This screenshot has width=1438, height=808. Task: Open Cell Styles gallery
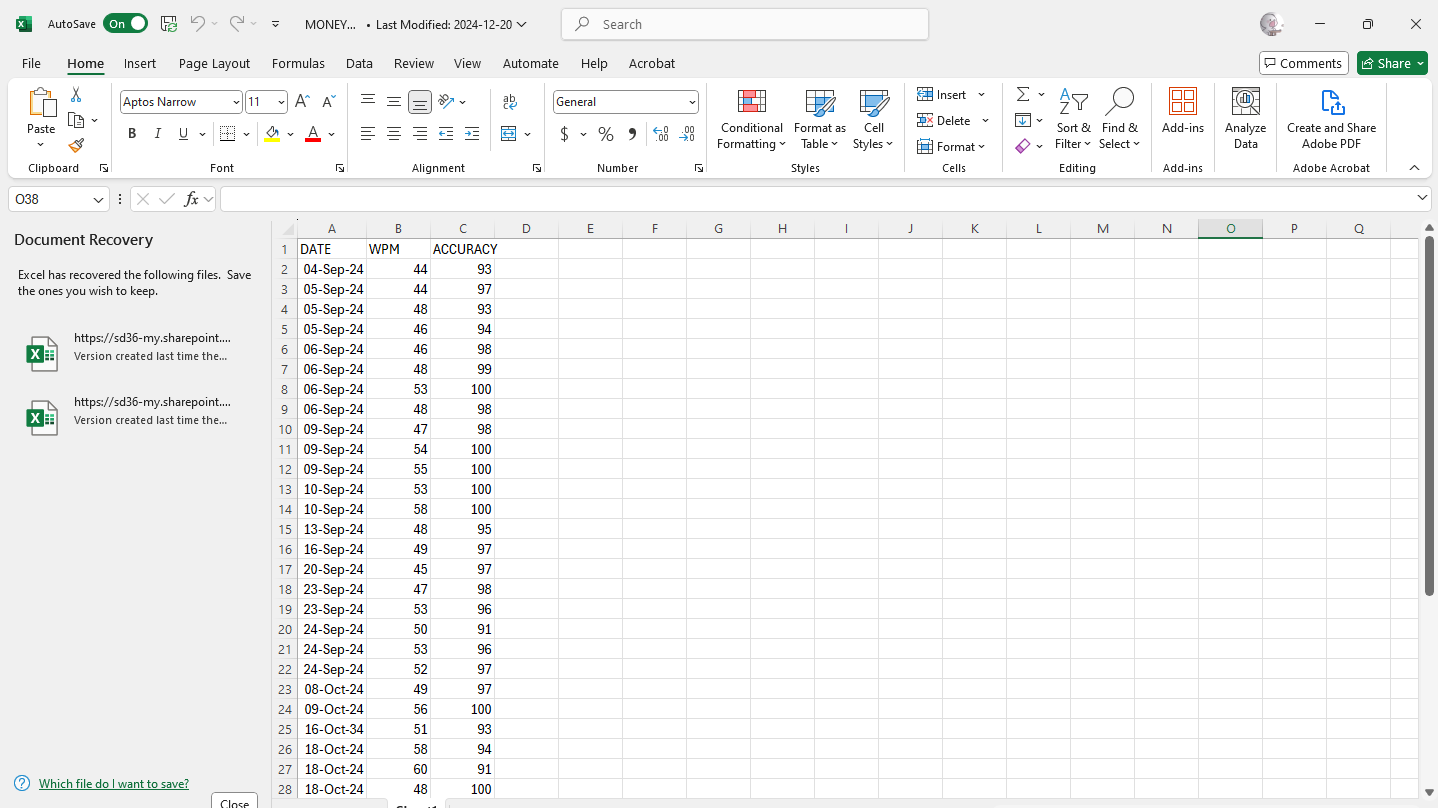click(874, 119)
